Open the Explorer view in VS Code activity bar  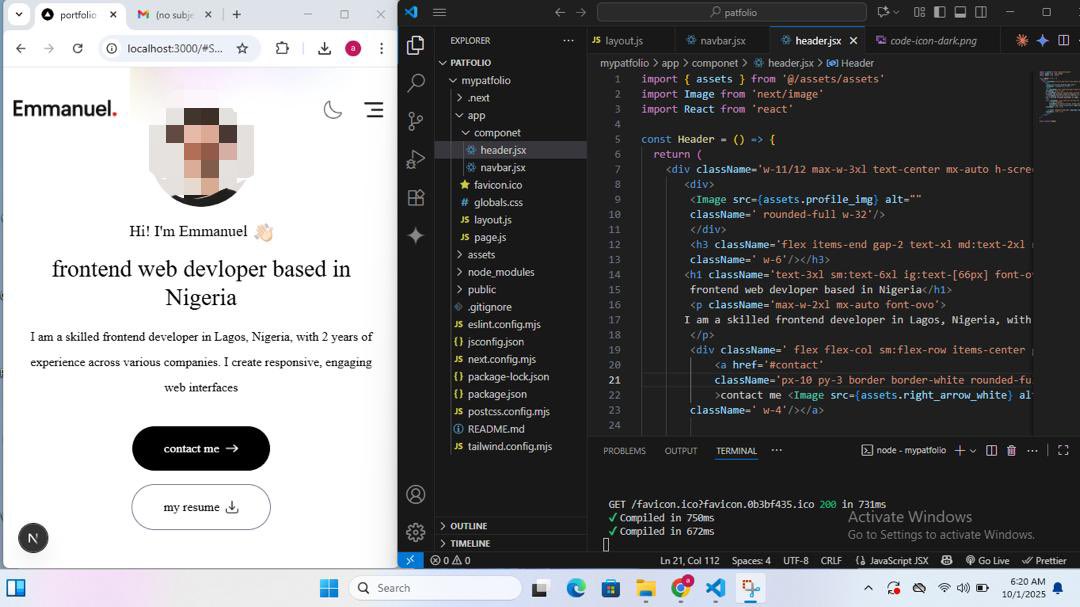point(415,45)
